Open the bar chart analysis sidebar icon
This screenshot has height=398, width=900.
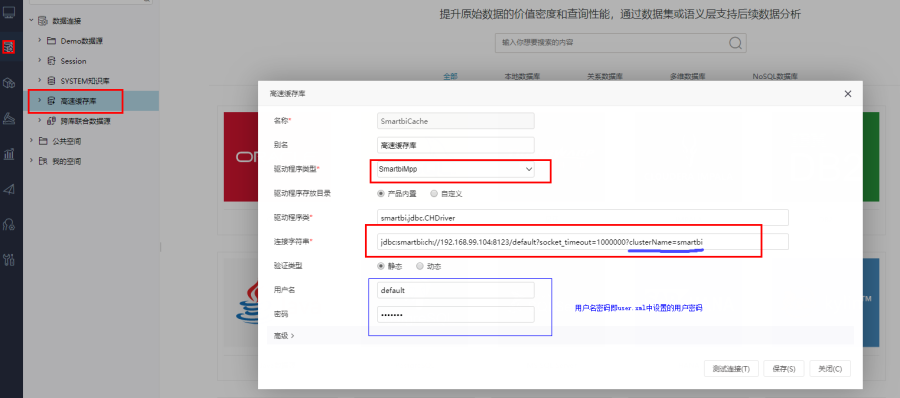[9, 154]
